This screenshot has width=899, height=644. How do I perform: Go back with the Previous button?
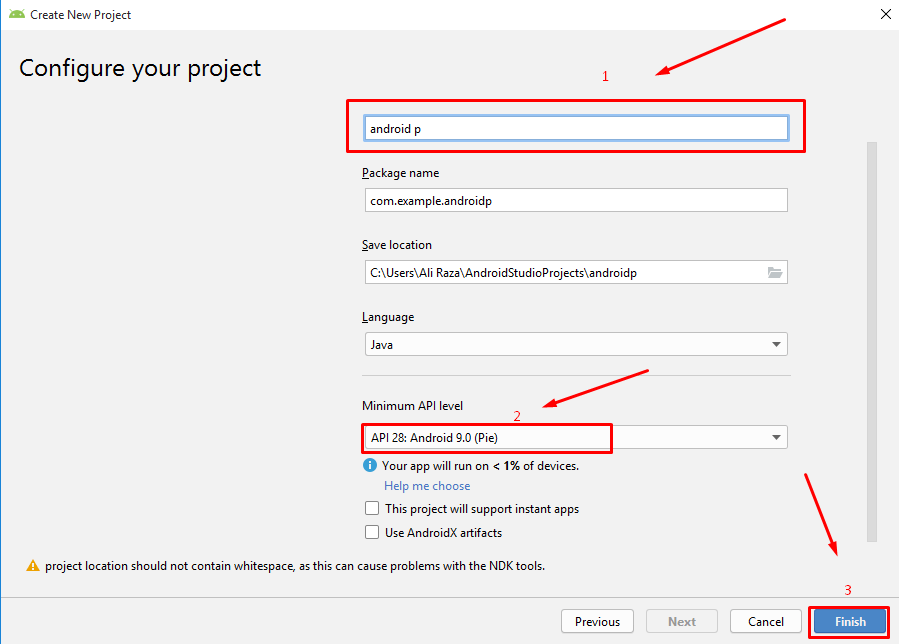point(597,621)
